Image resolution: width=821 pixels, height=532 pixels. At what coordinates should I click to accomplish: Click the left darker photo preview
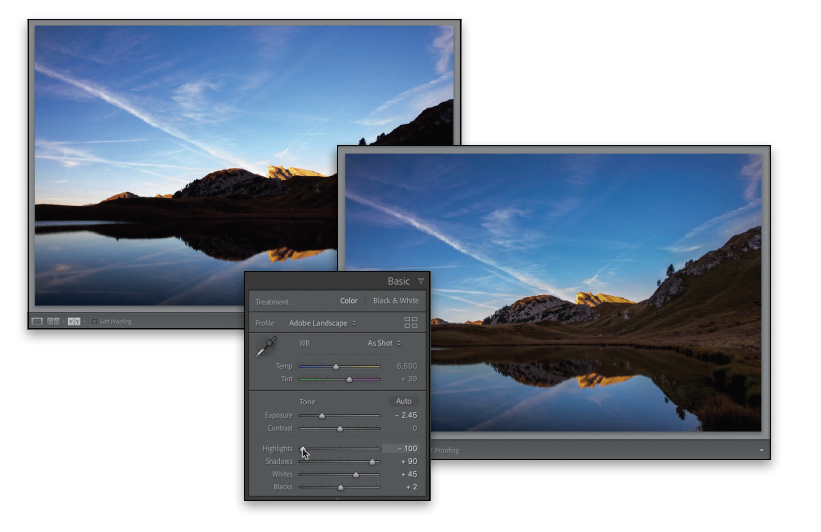[180, 150]
